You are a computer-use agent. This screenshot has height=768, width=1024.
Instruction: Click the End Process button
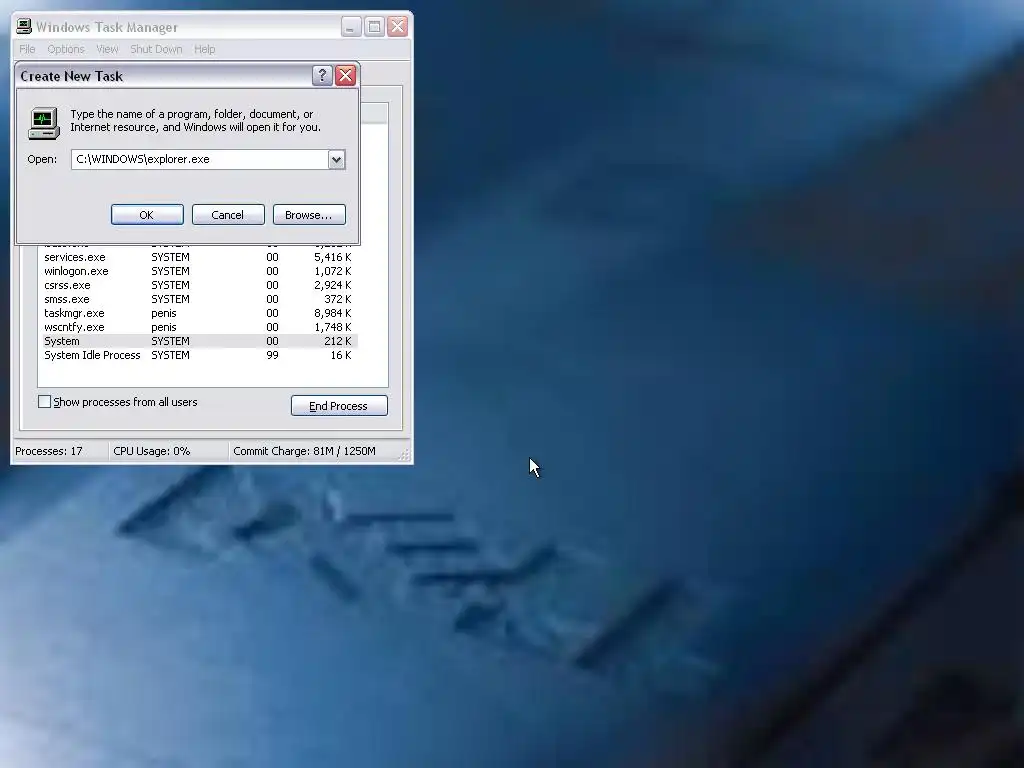[339, 406]
